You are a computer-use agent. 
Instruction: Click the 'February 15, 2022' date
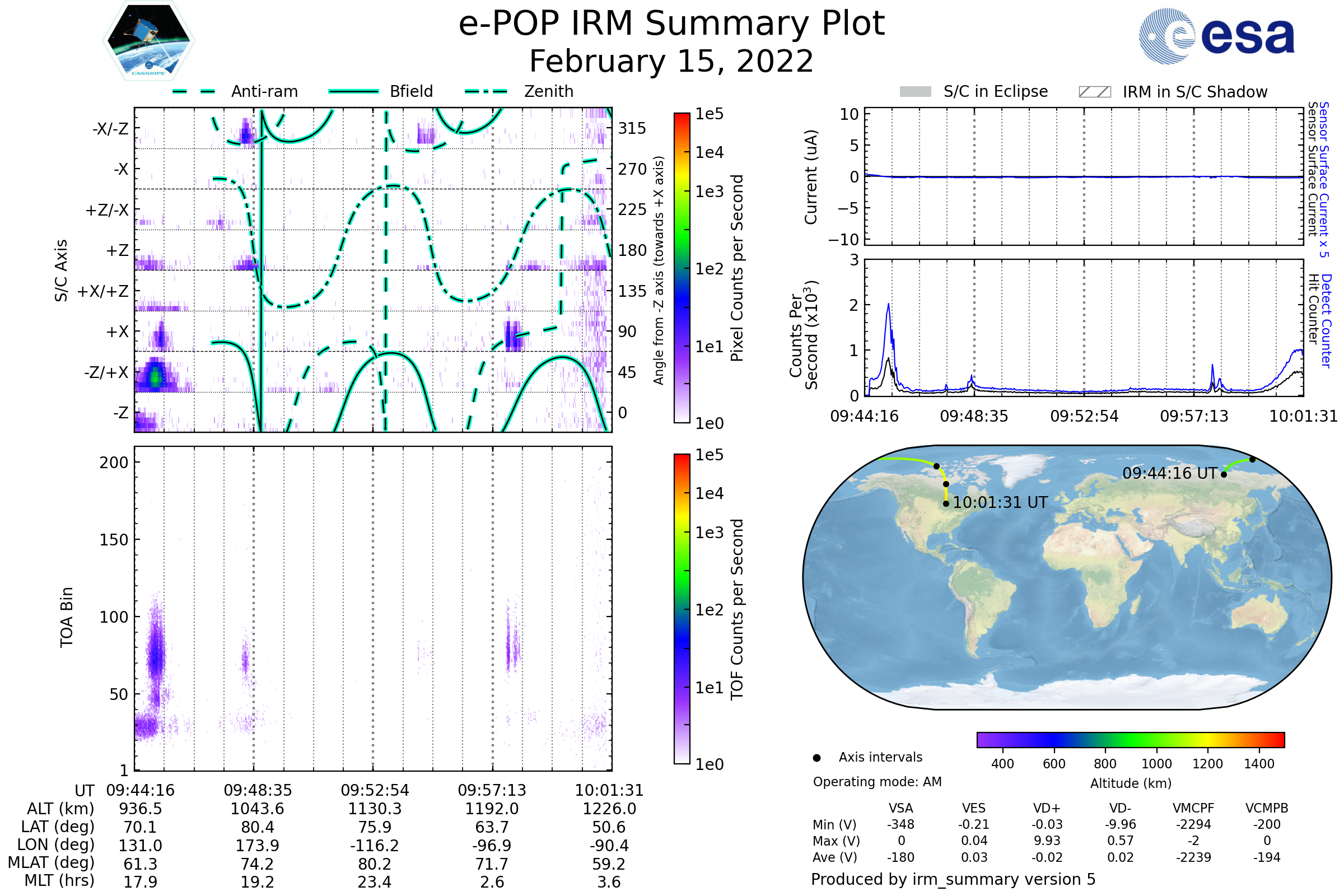pyautogui.click(x=671, y=61)
